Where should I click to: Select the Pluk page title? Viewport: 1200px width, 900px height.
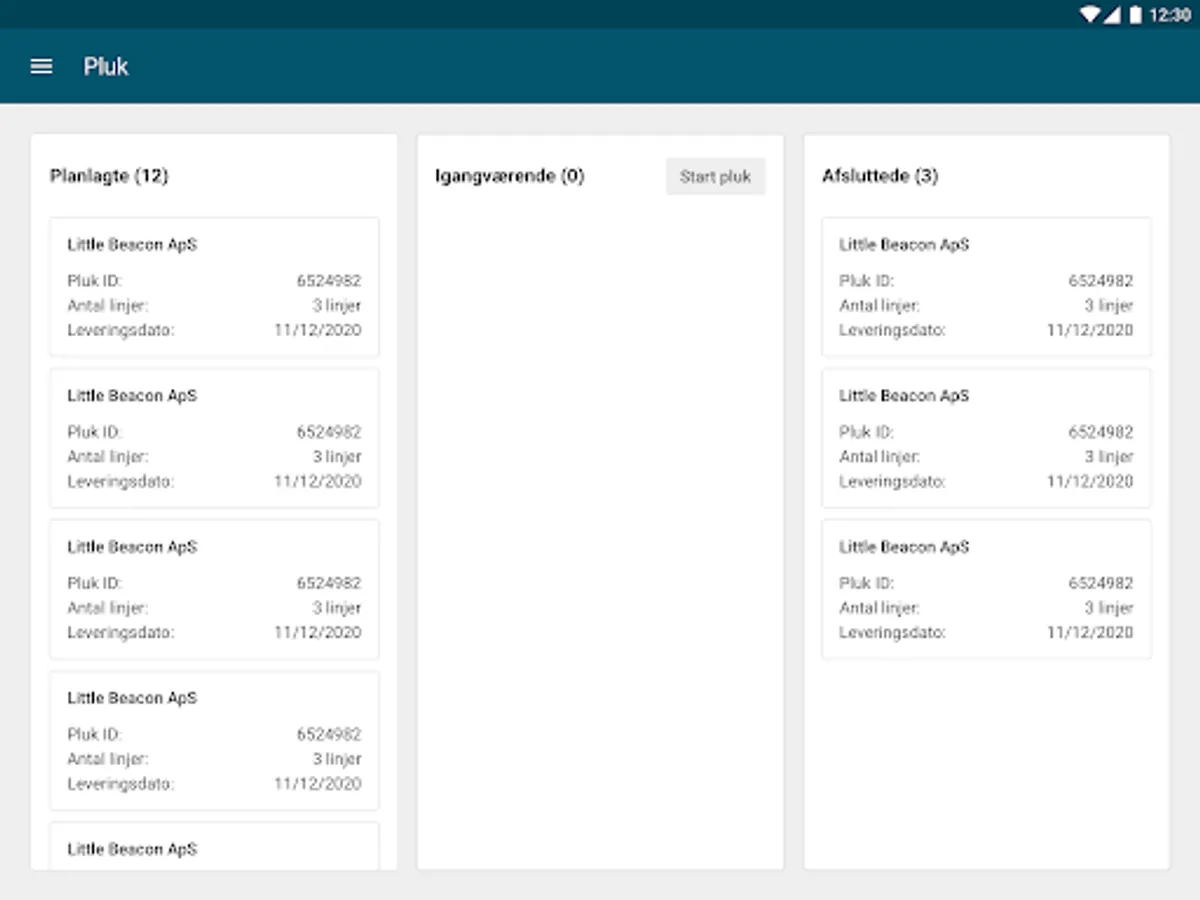coord(106,67)
